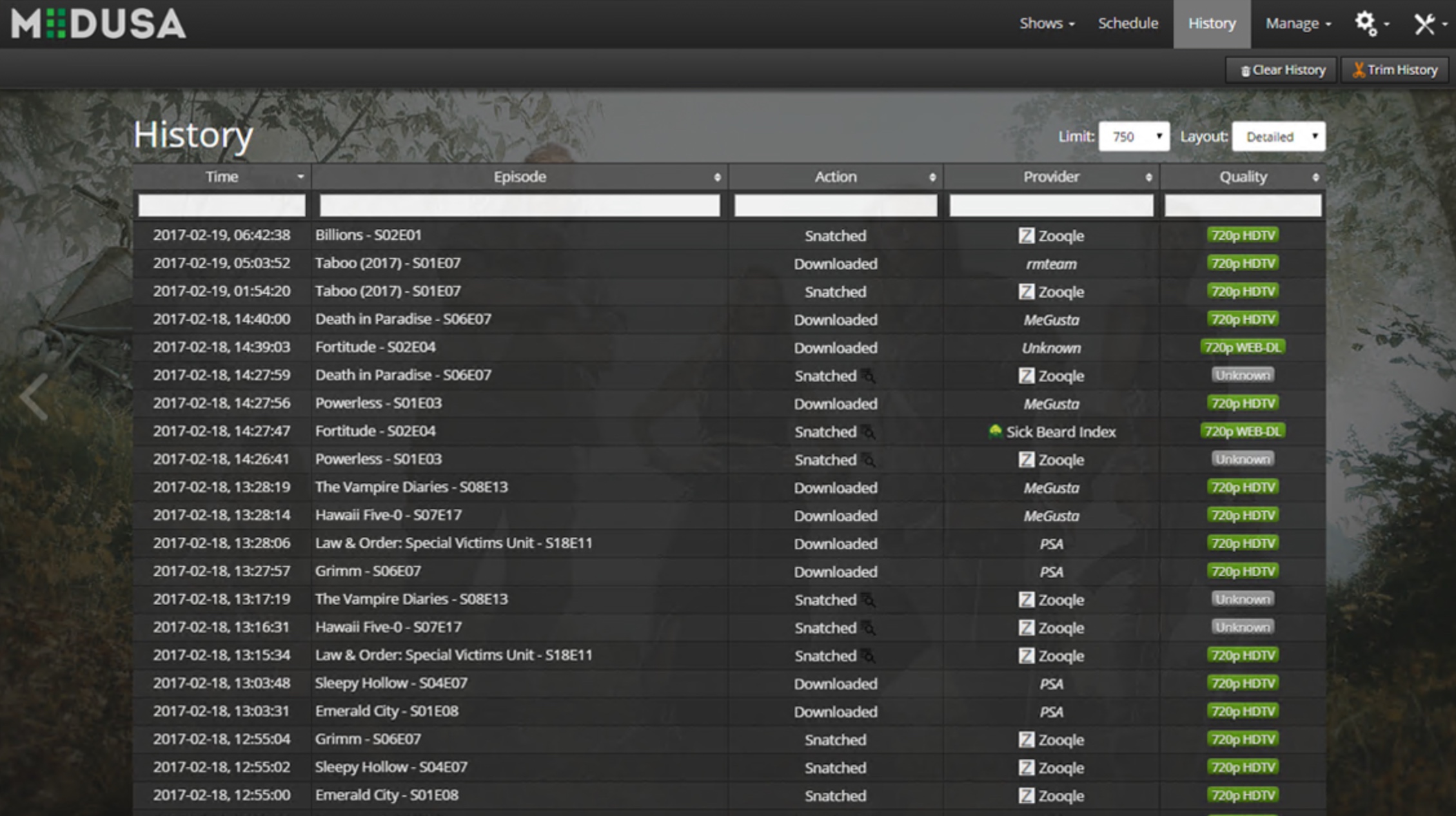1456x816 pixels.
Task: Click italic 'Unknown' provider in Fortitude Downloaded row
Action: 1051,347
